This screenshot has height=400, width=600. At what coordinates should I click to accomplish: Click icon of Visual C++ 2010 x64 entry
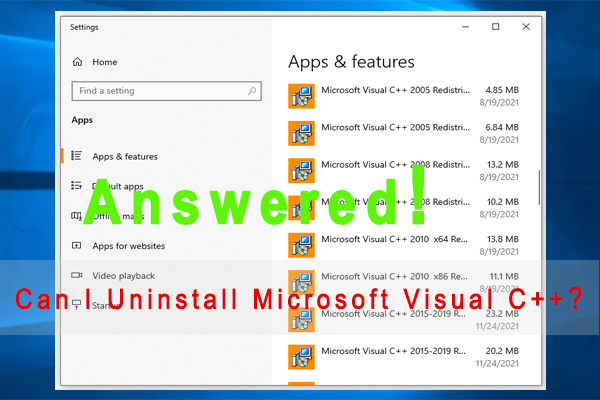tap(302, 245)
